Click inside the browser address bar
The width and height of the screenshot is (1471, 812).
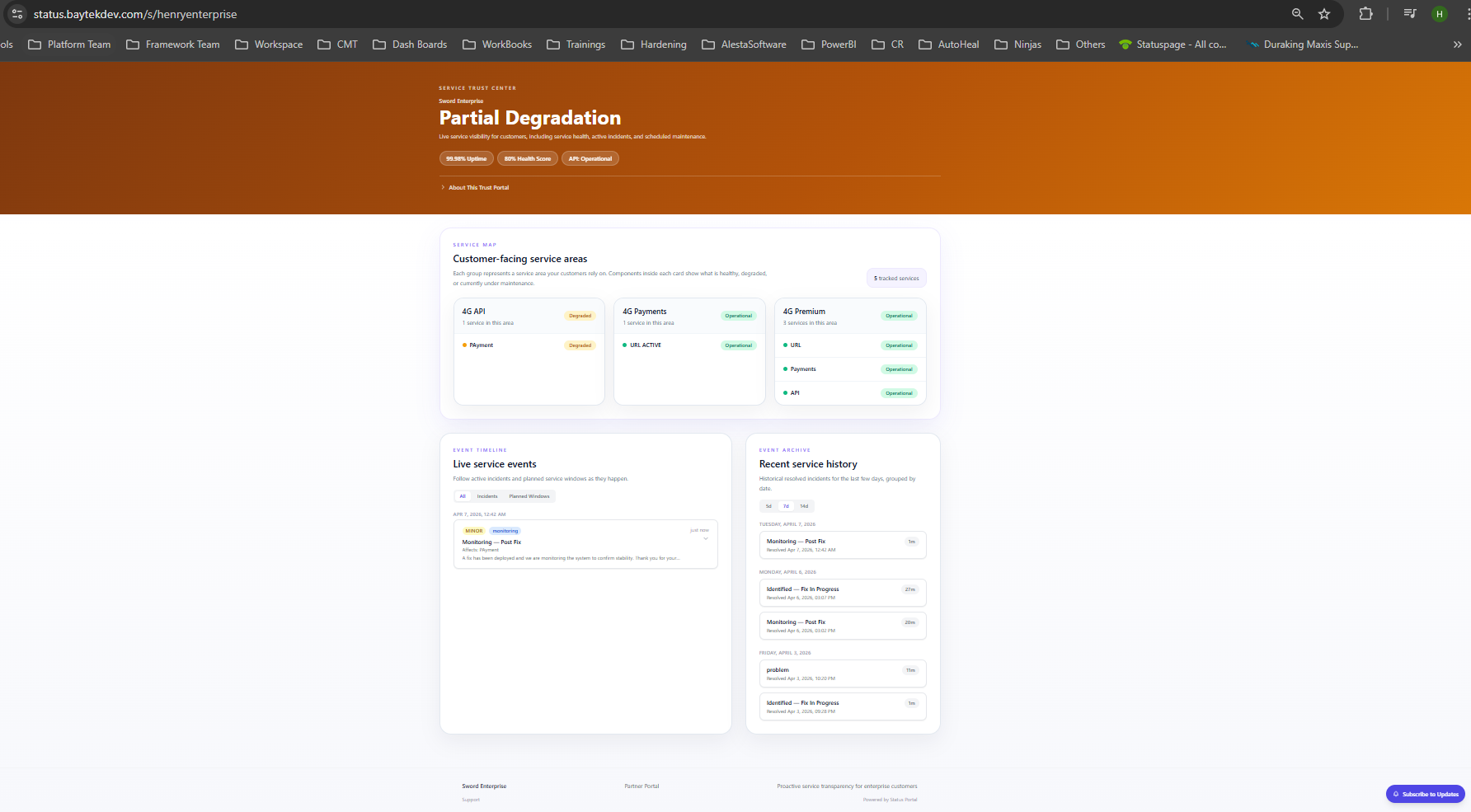tap(247, 14)
